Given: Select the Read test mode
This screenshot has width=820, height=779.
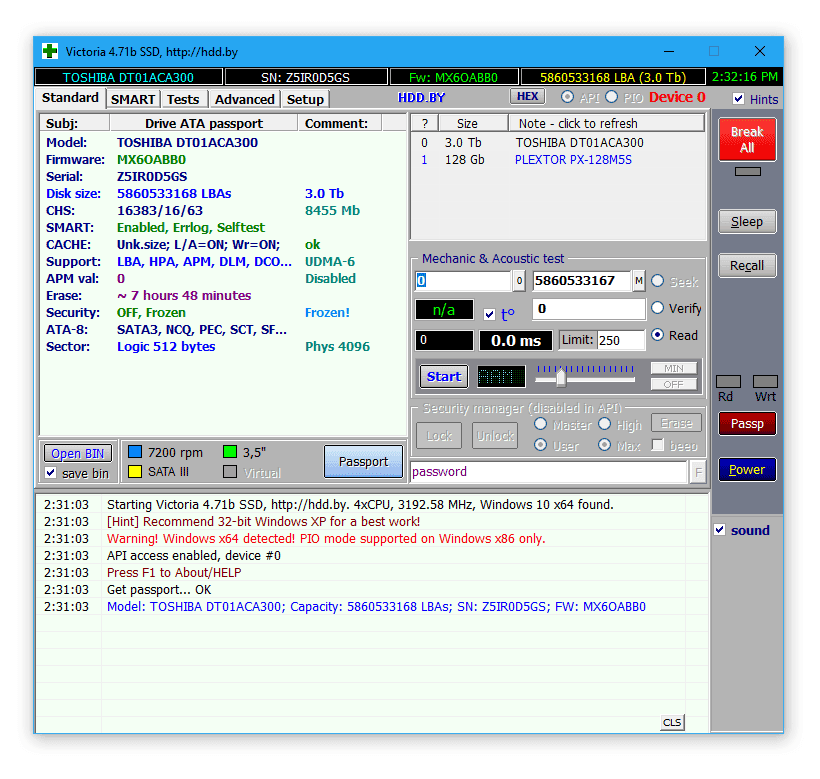Looking at the screenshot, I should click(x=657, y=335).
